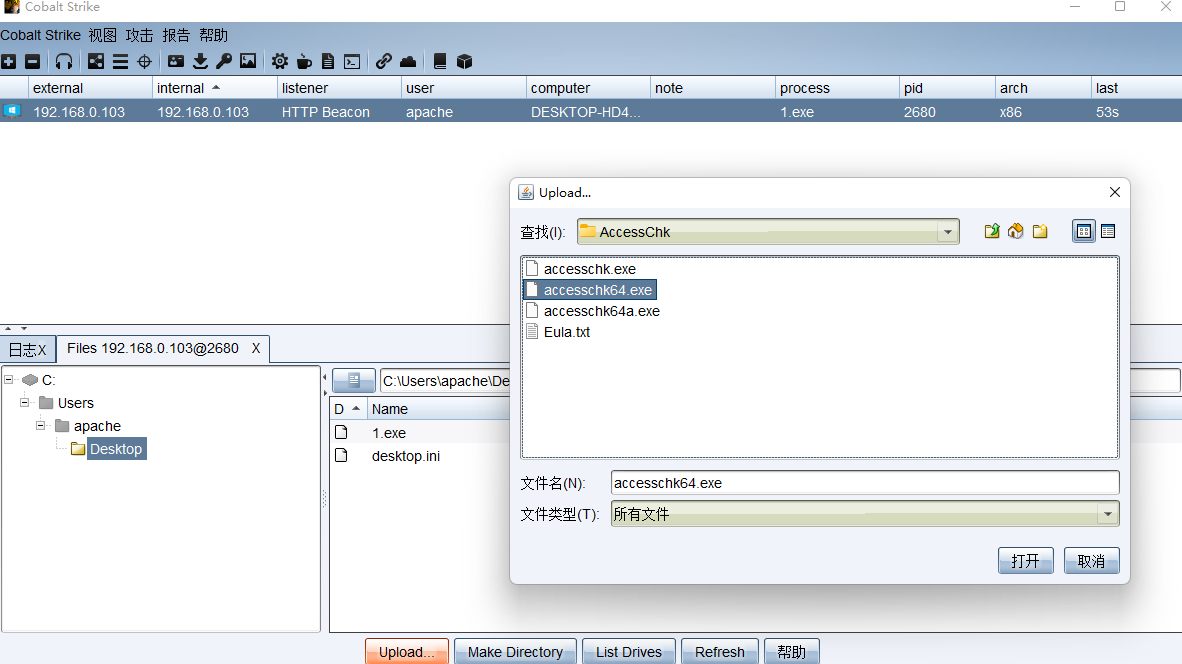Screen dimensions: 1182x664
Task: Click the plus icon to connect to a team server
Action: (9, 62)
